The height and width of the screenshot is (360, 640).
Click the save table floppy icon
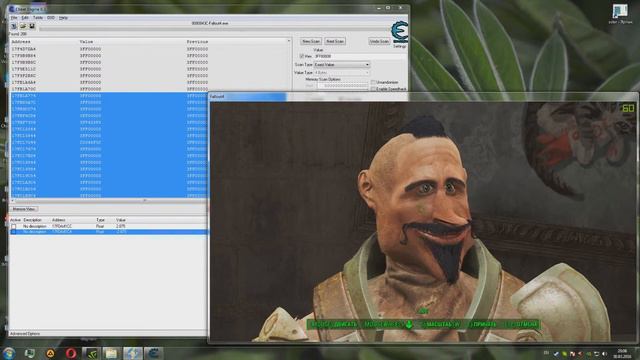[31, 26]
